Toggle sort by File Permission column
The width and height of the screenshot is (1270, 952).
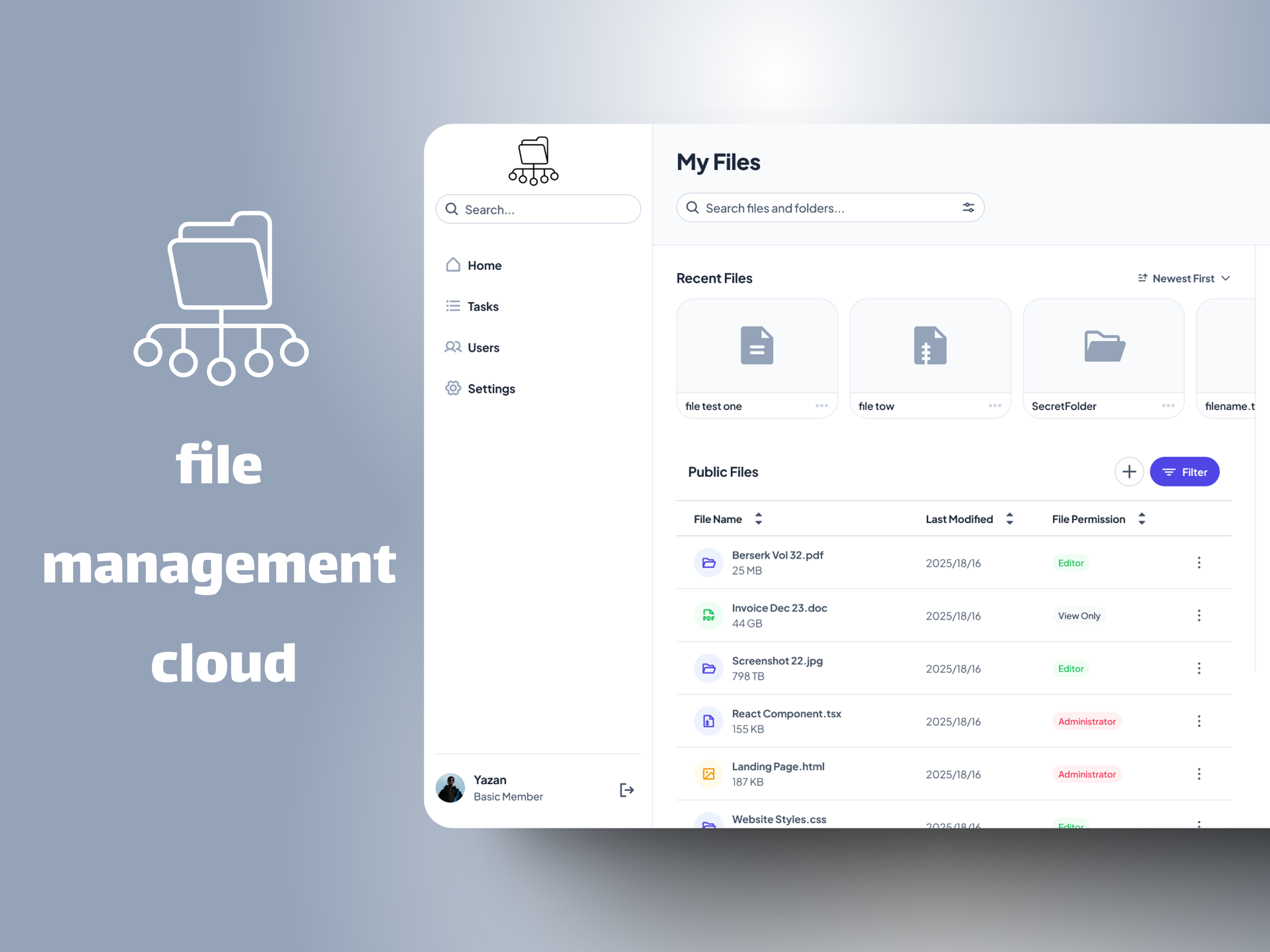[1141, 519]
